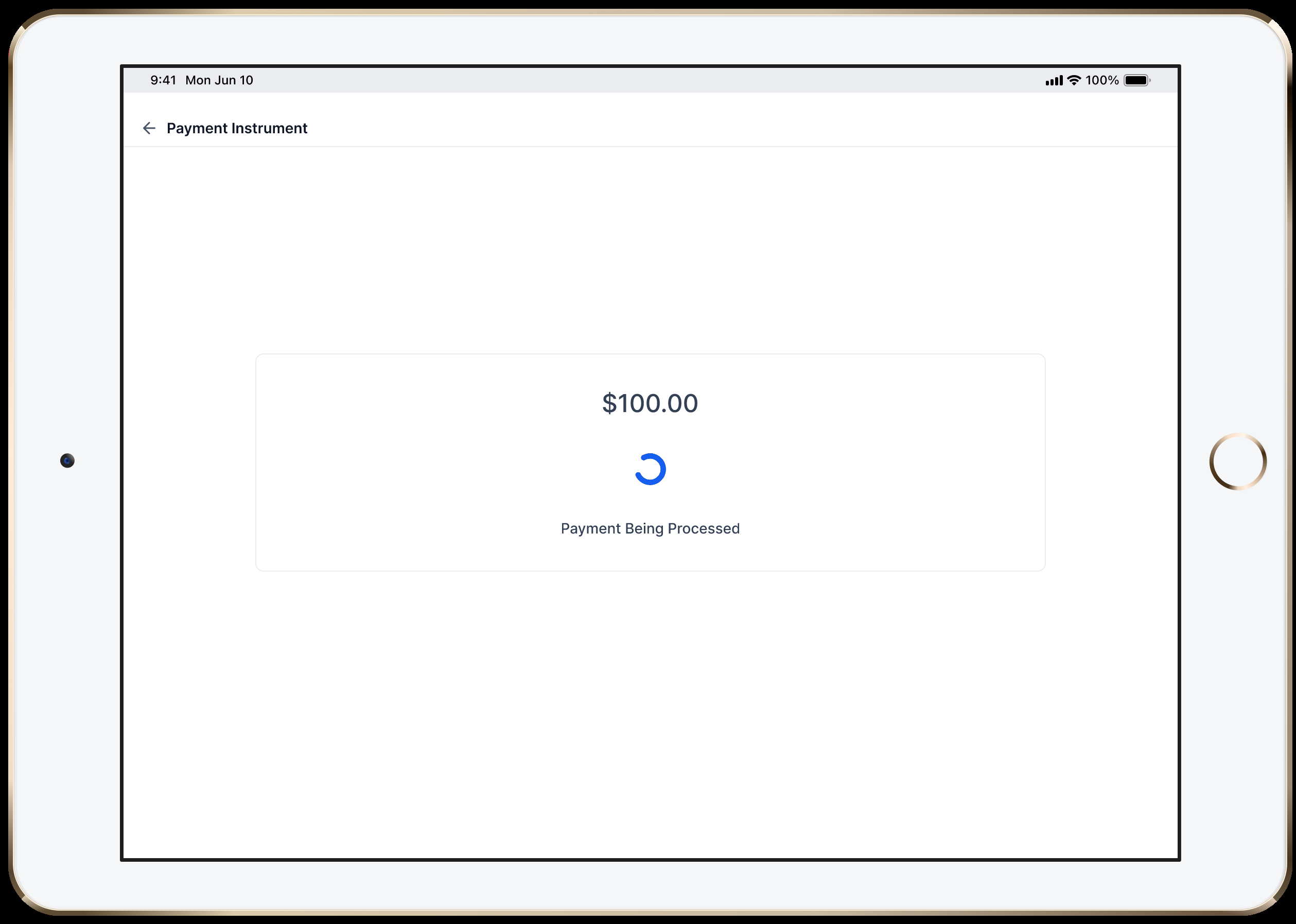Tap the back arrow icon
The image size is (1296, 924).
(149, 128)
